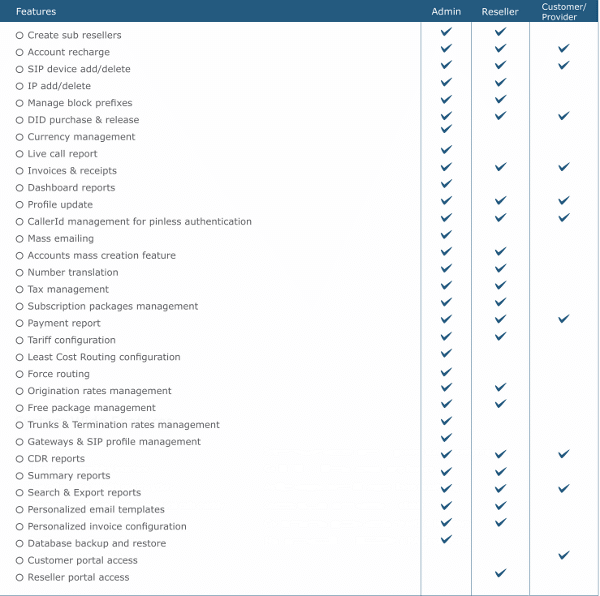The height and width of the screenshot is (596, 600).
Task: Click the Customer/Provider checkmark for Payment report
Action: click(x=564, y=319)
